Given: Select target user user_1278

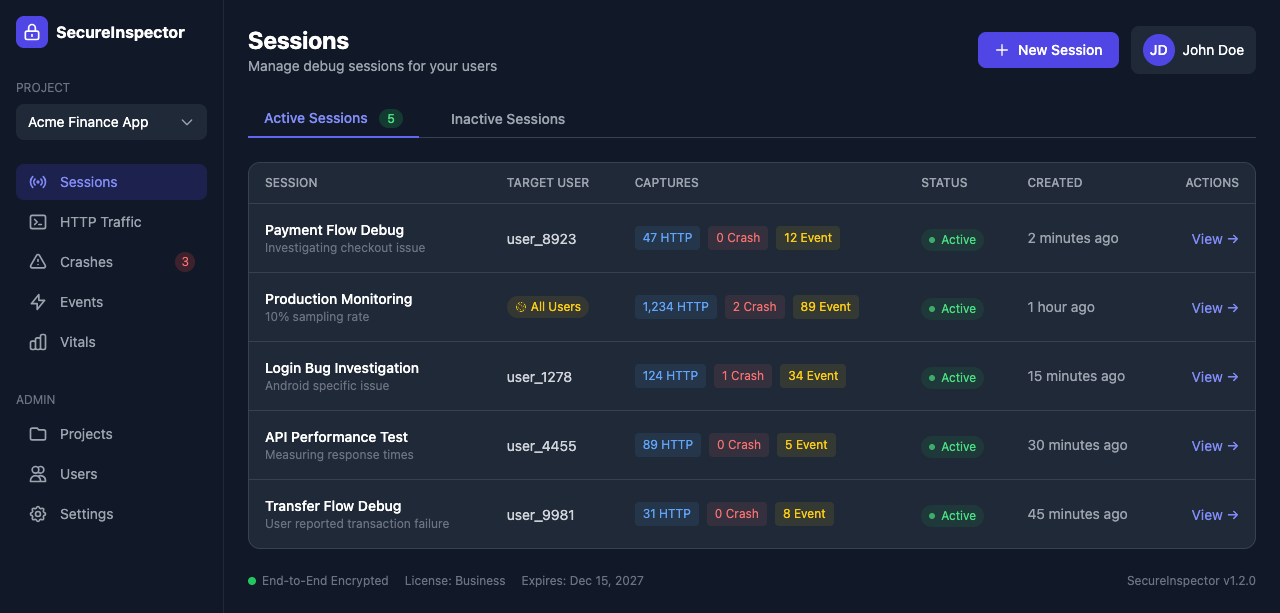Looking at the screenshot, I should [x=541, y=377].
